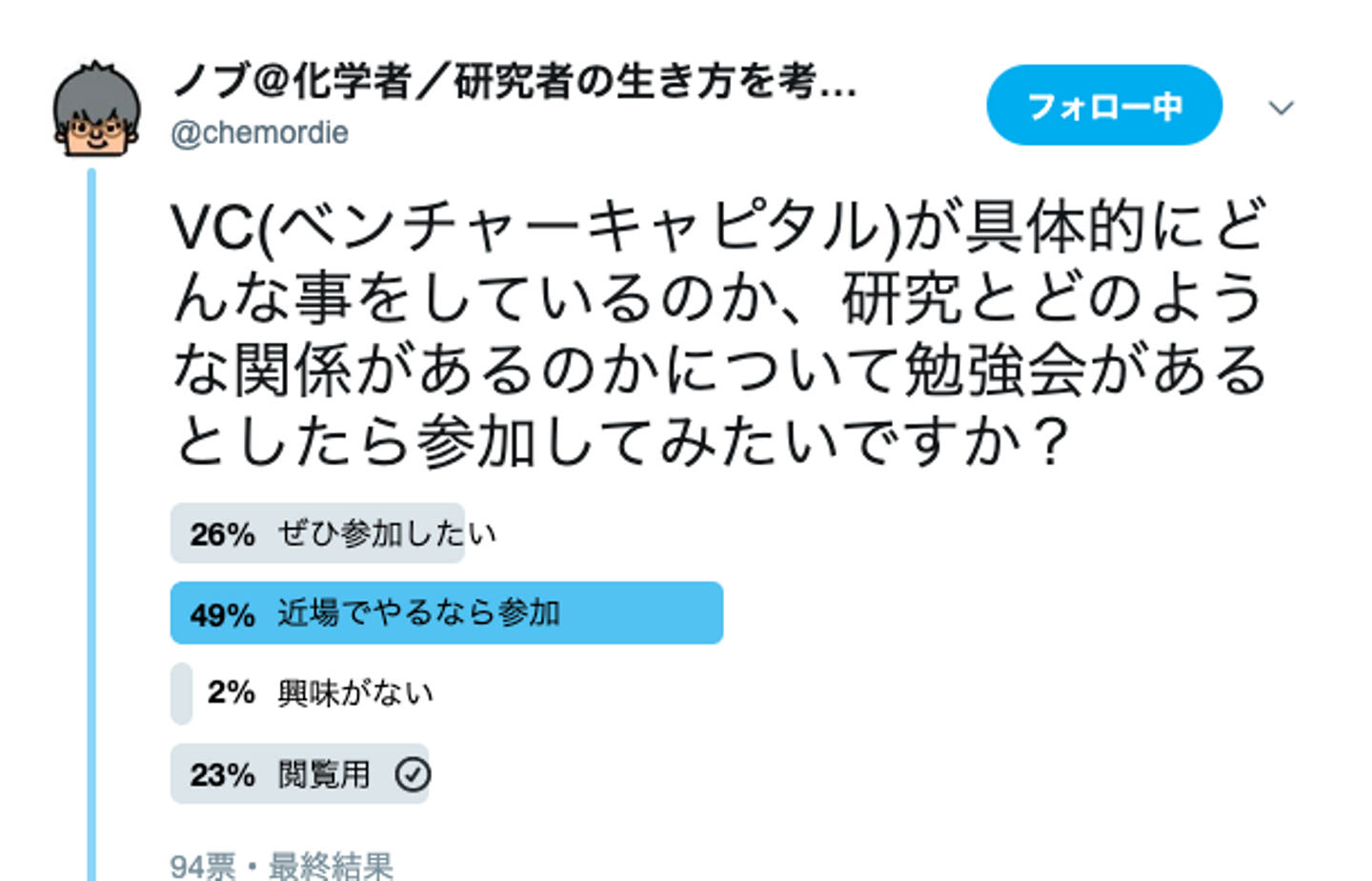Select the ぜひ参加したい poll option
The image size is (1372, 881).
pyautogui.click(x=387, y=533)
